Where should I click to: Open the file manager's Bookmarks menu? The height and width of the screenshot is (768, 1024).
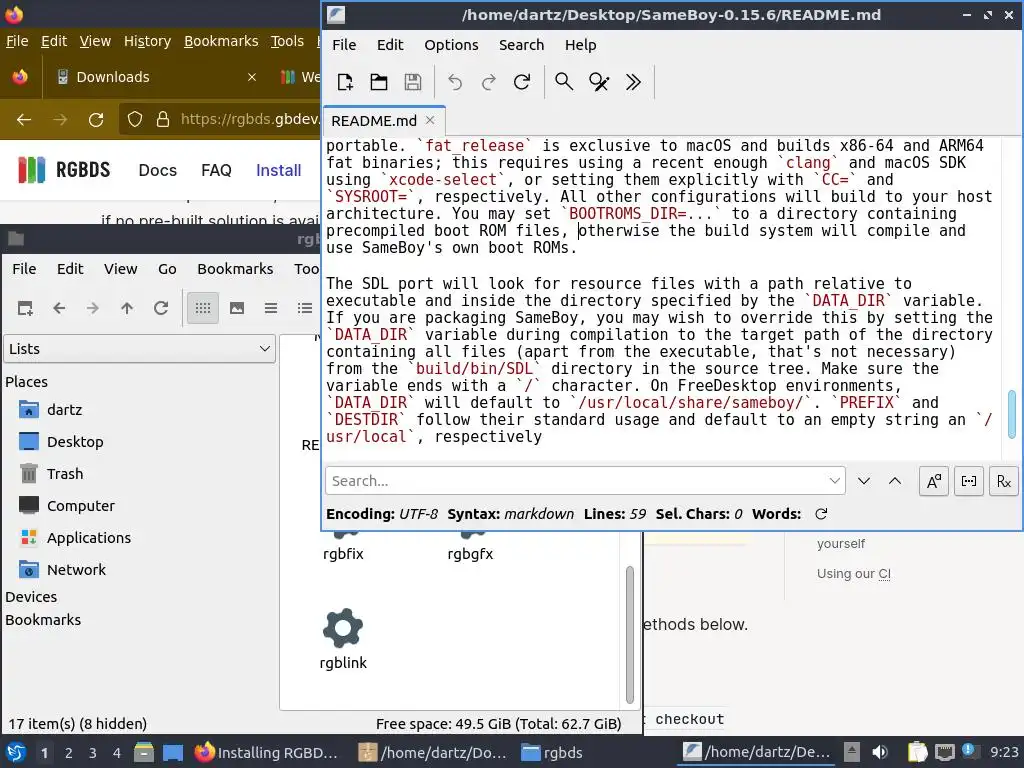pyautogui.click(x=235, y=268)
